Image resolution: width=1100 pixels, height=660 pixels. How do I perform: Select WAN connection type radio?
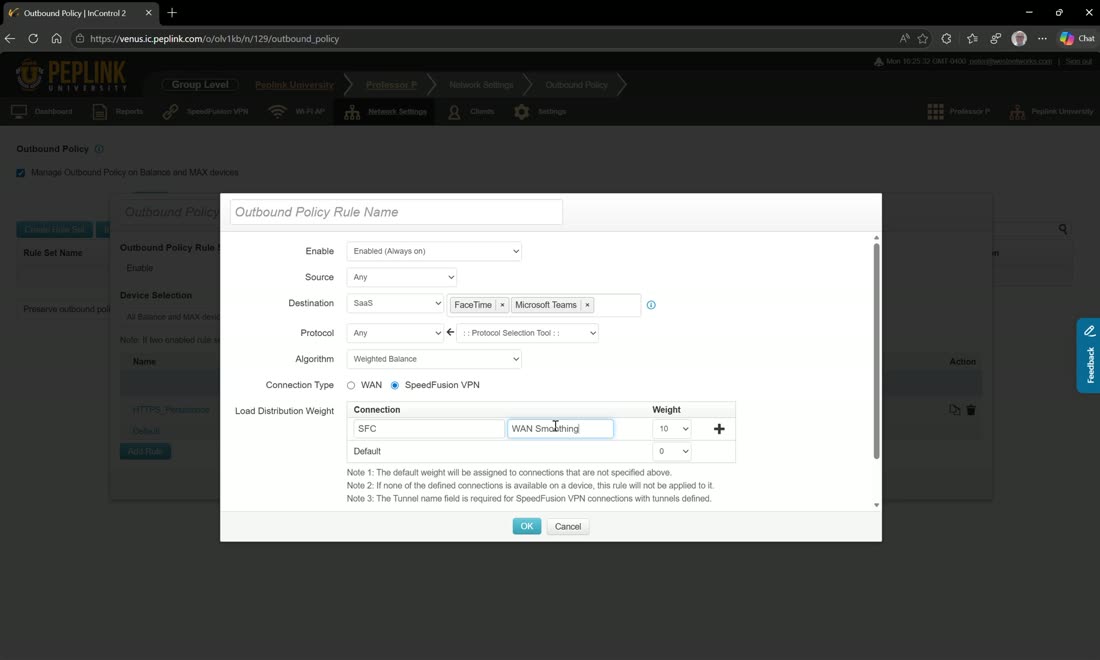(351, 385)
